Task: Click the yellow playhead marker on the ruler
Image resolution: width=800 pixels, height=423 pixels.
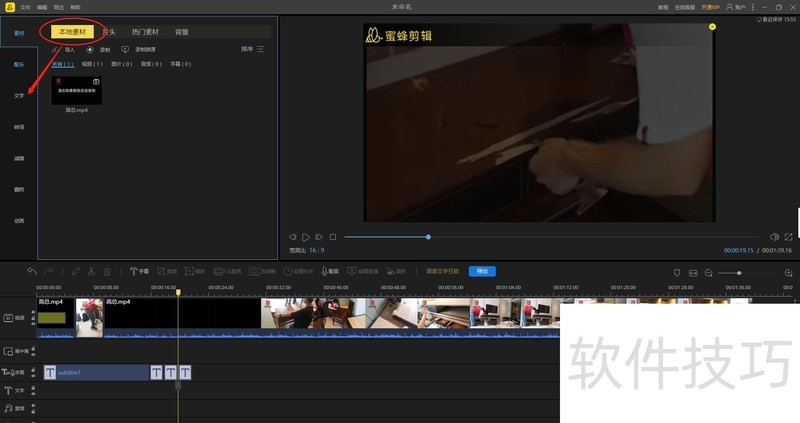Action: pyautogui.click(x=178, y=292)
